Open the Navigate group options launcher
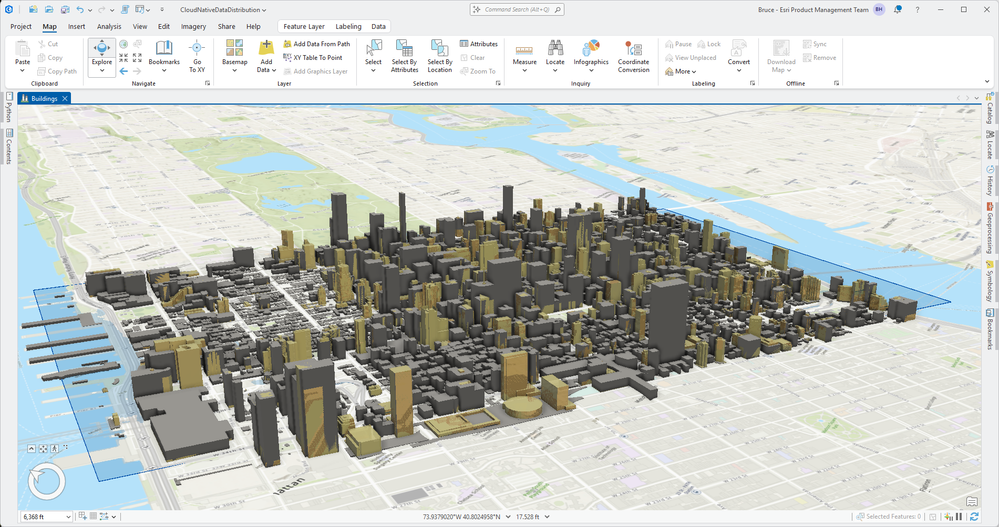Screen dimensions: 999x527 click(x=207, y=83)
